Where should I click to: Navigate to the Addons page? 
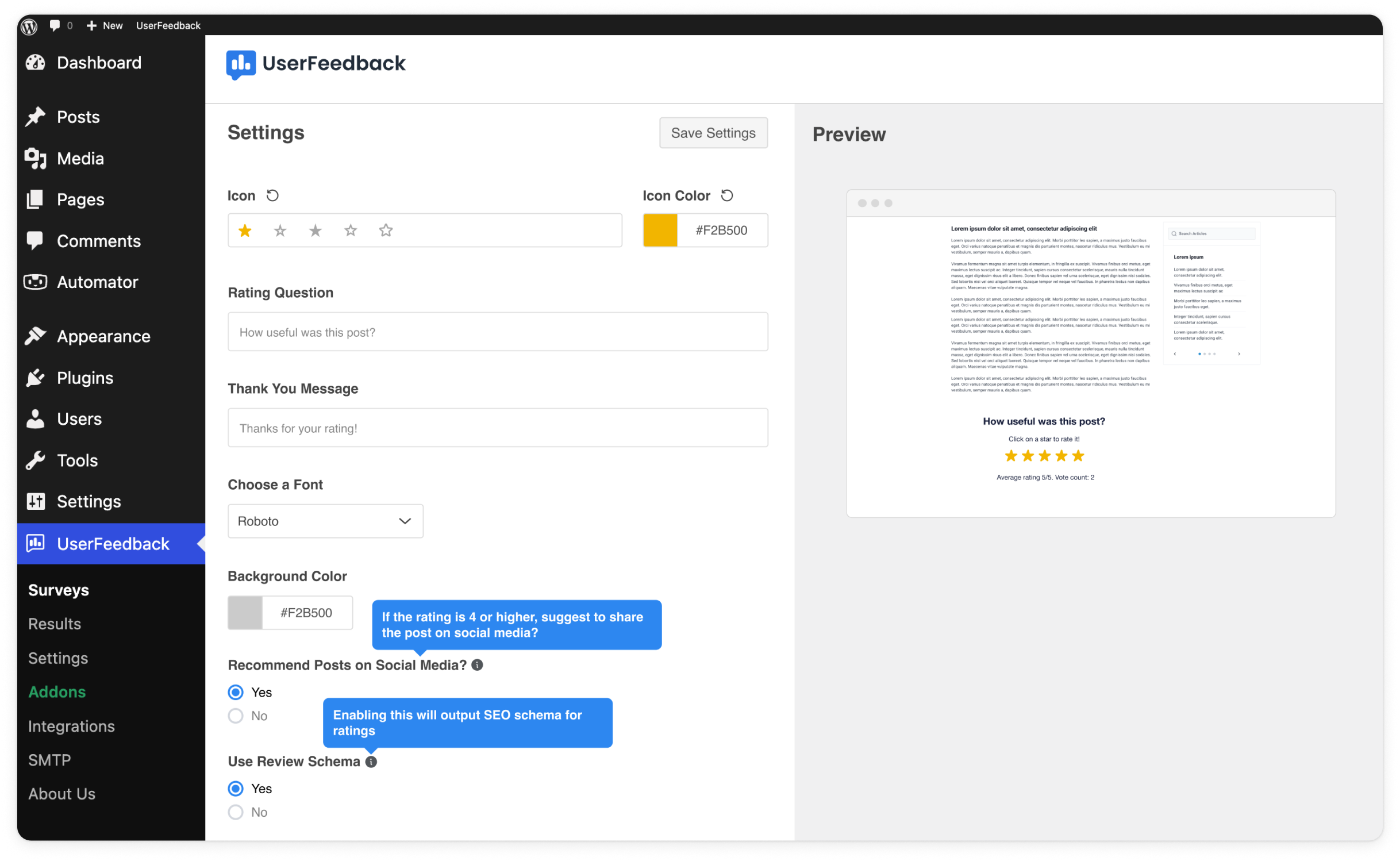tap(57, 691)
